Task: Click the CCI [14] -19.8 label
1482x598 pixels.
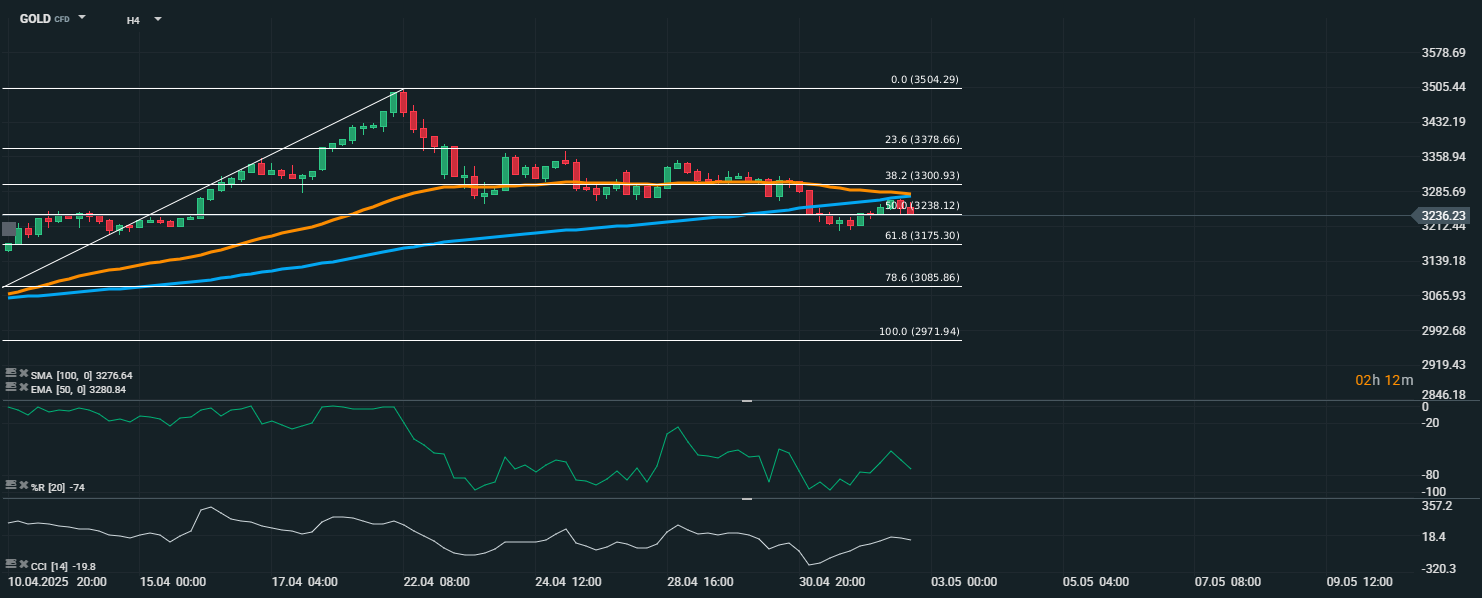Action: click(63, 566)
